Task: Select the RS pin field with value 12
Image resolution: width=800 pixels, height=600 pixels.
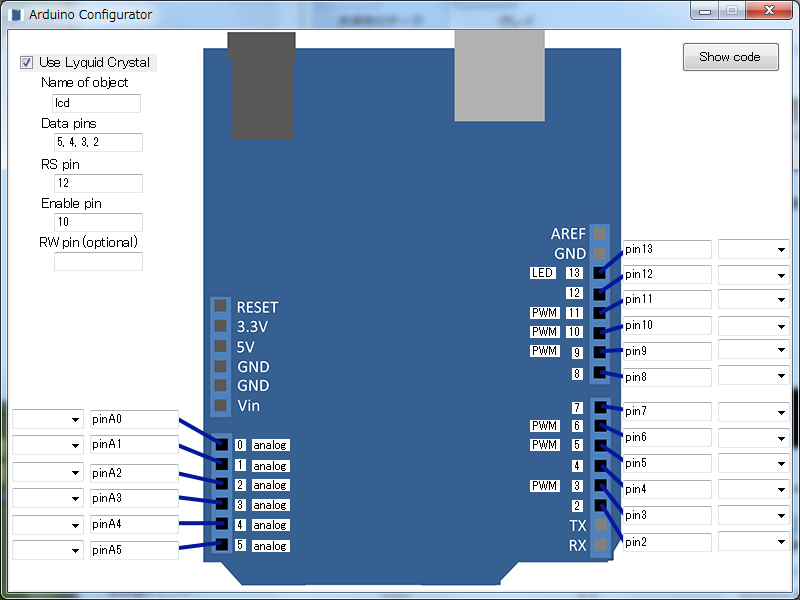Action: 98,183
